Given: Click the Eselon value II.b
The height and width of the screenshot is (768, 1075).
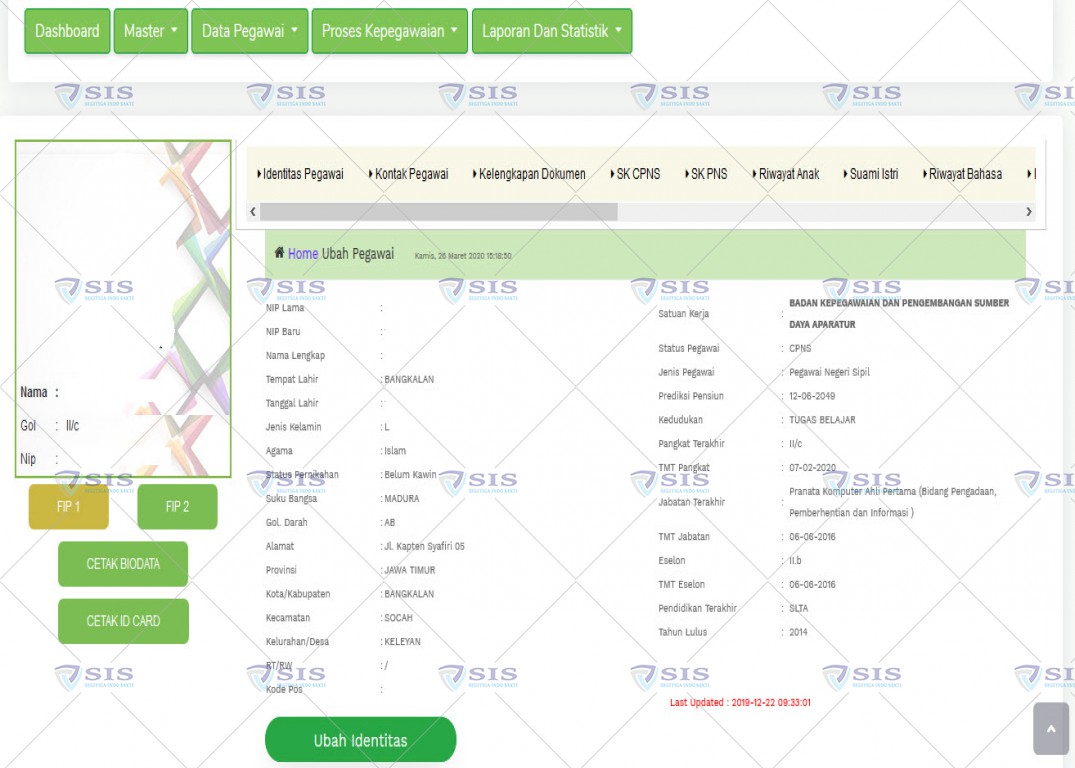Looking at the screenshot, I should (795, 560).
